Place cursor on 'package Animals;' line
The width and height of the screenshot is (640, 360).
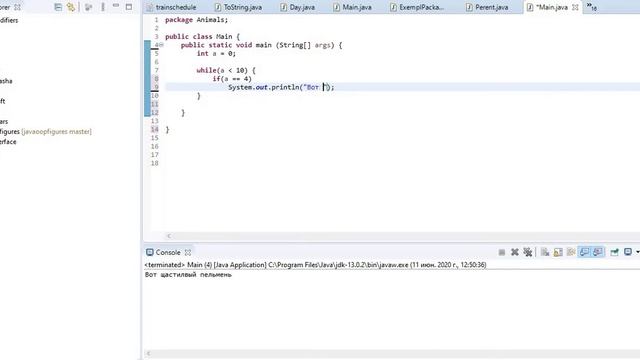coord(196,20)
